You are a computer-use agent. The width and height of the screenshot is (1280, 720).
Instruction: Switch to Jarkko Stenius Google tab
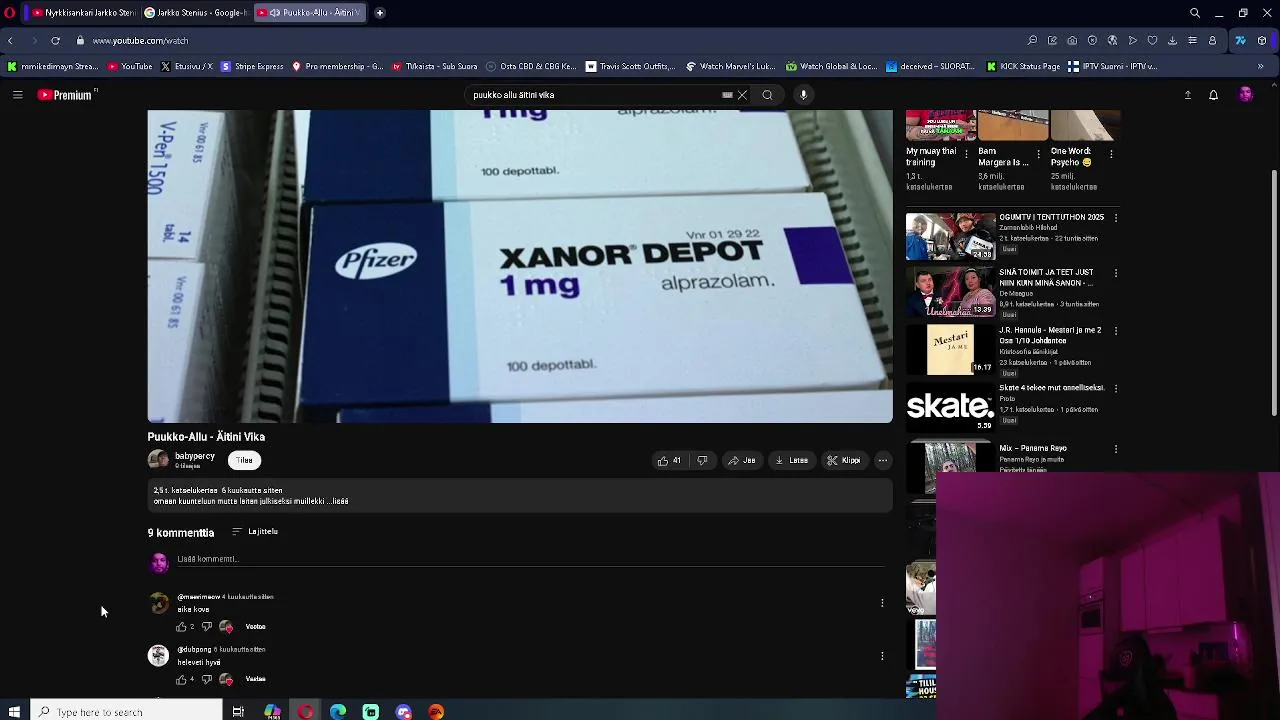[195, 13]
